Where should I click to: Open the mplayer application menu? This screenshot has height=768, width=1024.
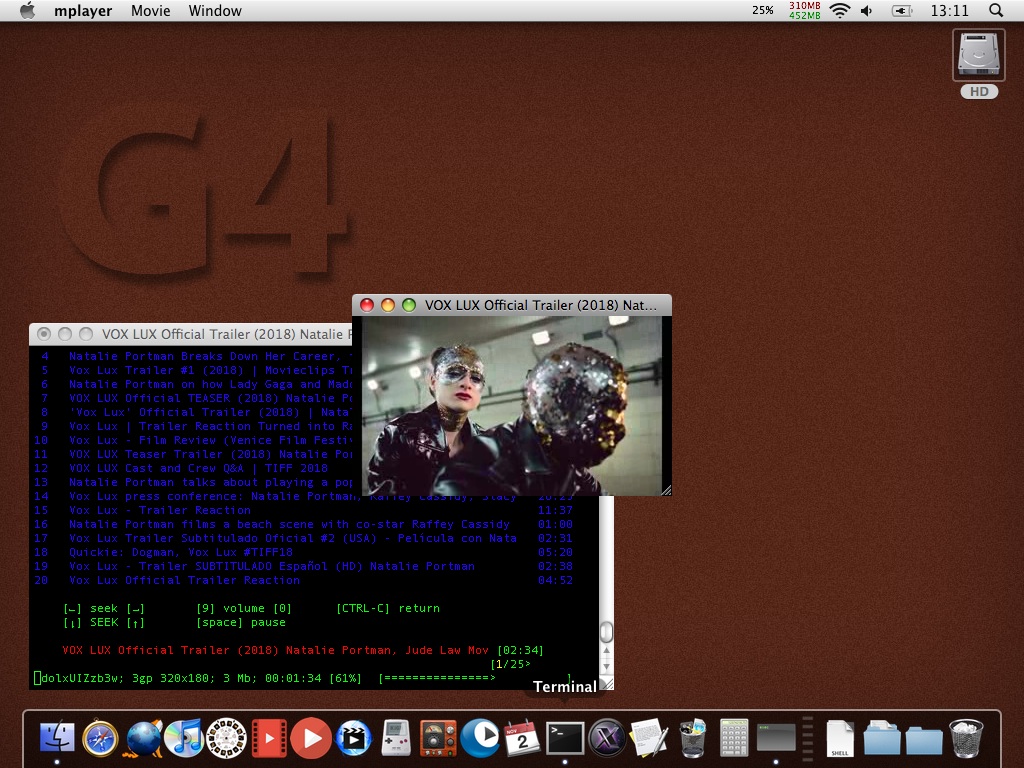click(83, 10)
